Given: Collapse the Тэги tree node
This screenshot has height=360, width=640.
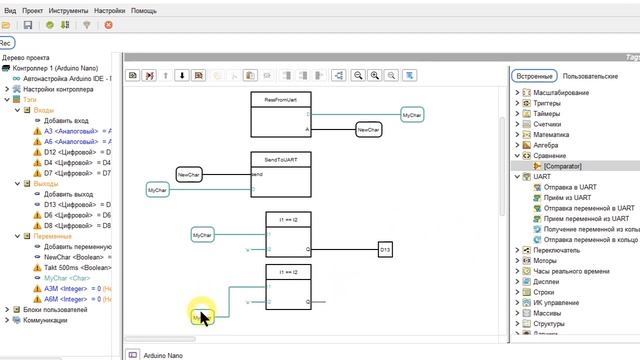Looking at the screenshot, I should coord(7,100).
